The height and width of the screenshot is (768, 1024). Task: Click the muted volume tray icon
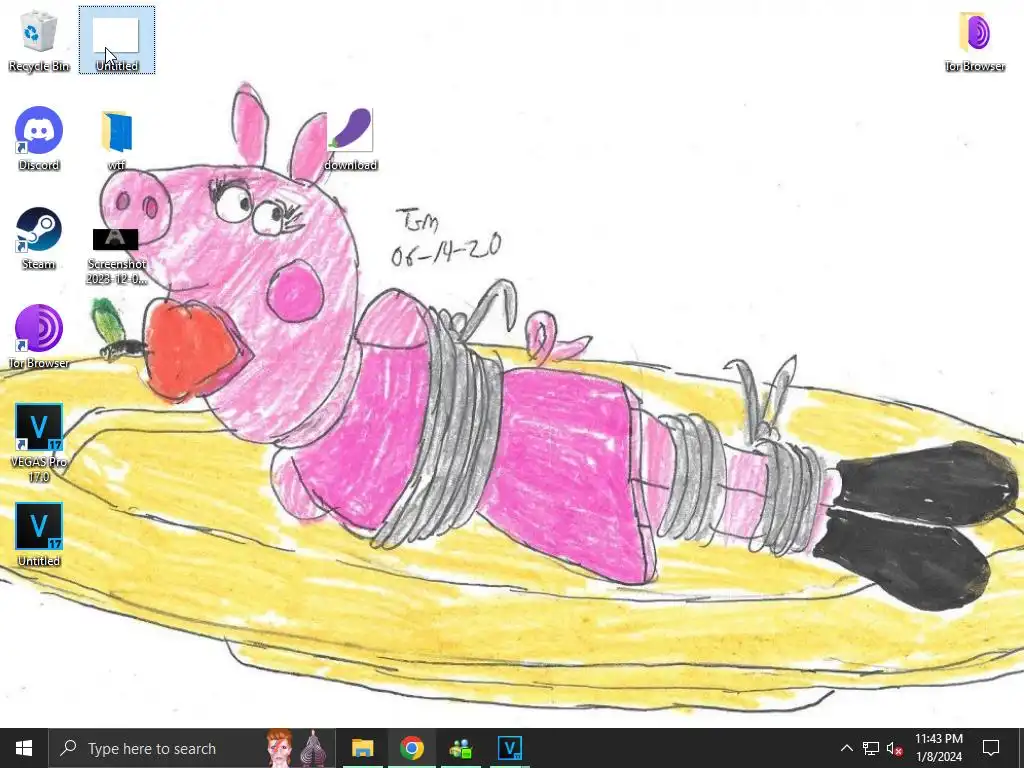[895, 748]
